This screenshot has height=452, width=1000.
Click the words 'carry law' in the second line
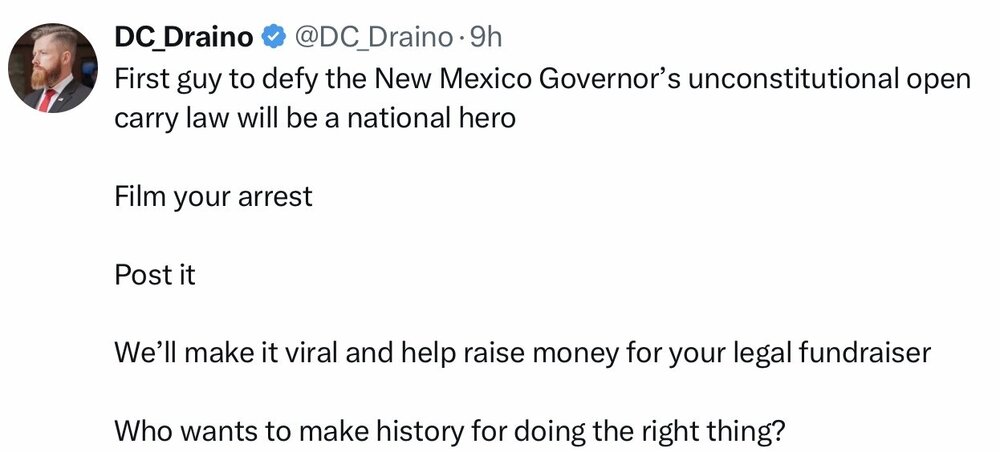click(172, 119)
